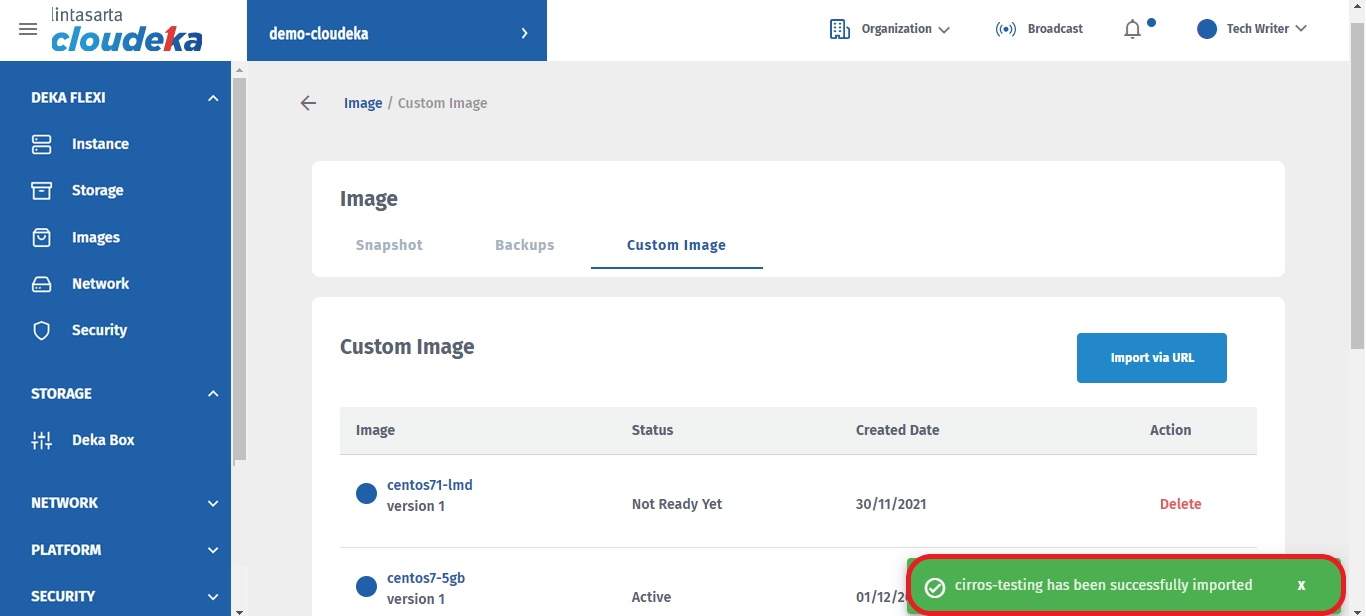Click the back arrow beside breadcrumb
The width and height of the screenshot is (1366, 616).
tap(308, 103)
